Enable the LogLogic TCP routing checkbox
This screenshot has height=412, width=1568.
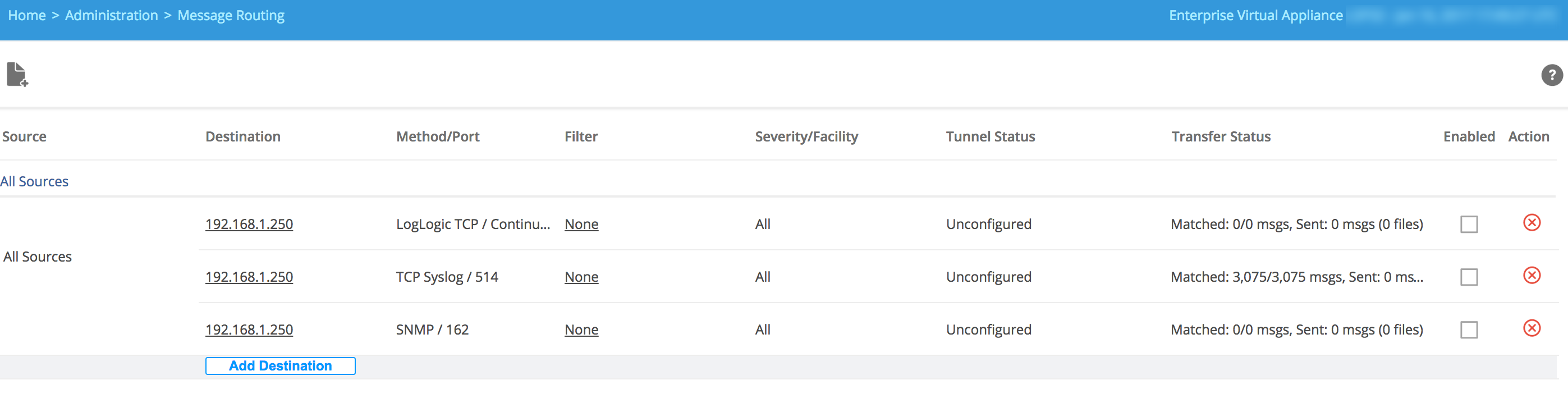(x=1469, y=224)
